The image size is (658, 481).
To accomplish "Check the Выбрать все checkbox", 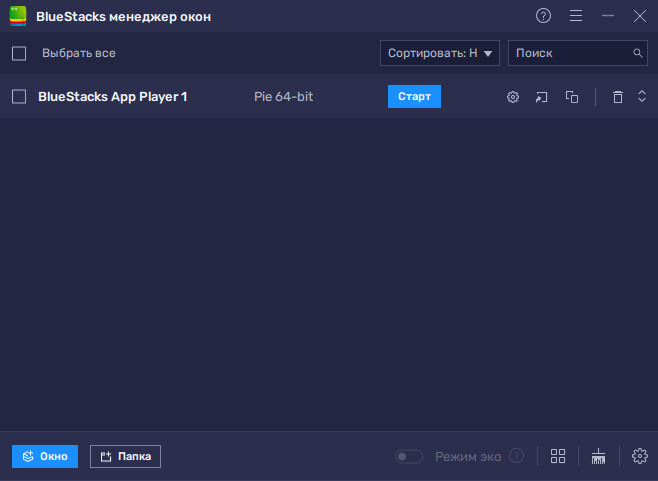I will 19,53.
